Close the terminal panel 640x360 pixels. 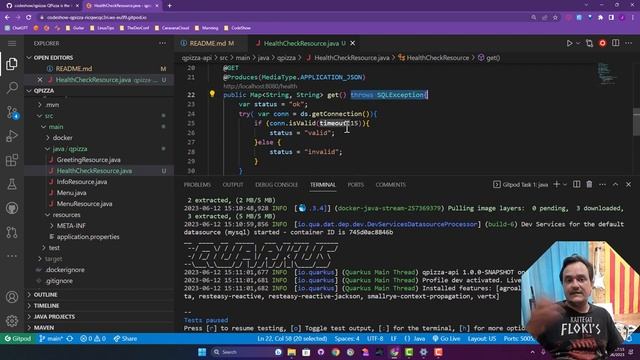[x=629, y=184]
